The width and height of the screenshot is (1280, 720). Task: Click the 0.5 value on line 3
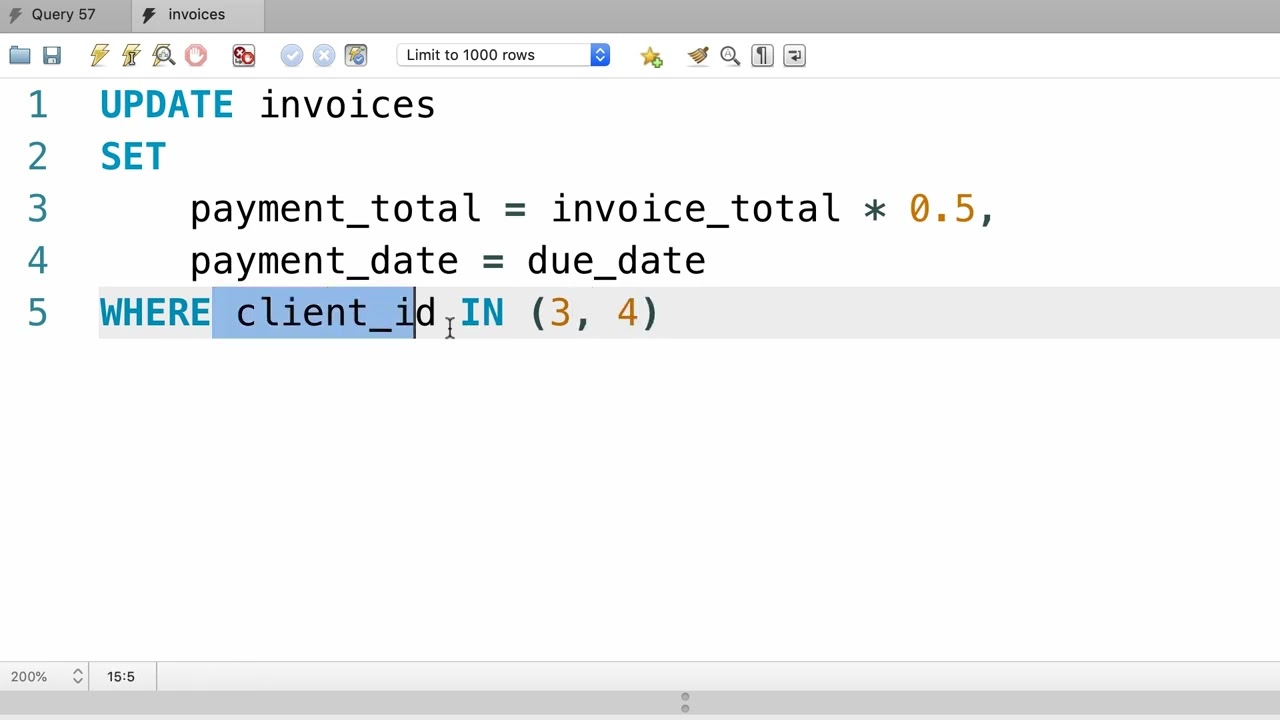pyautogui.click(x=941, y=209)
